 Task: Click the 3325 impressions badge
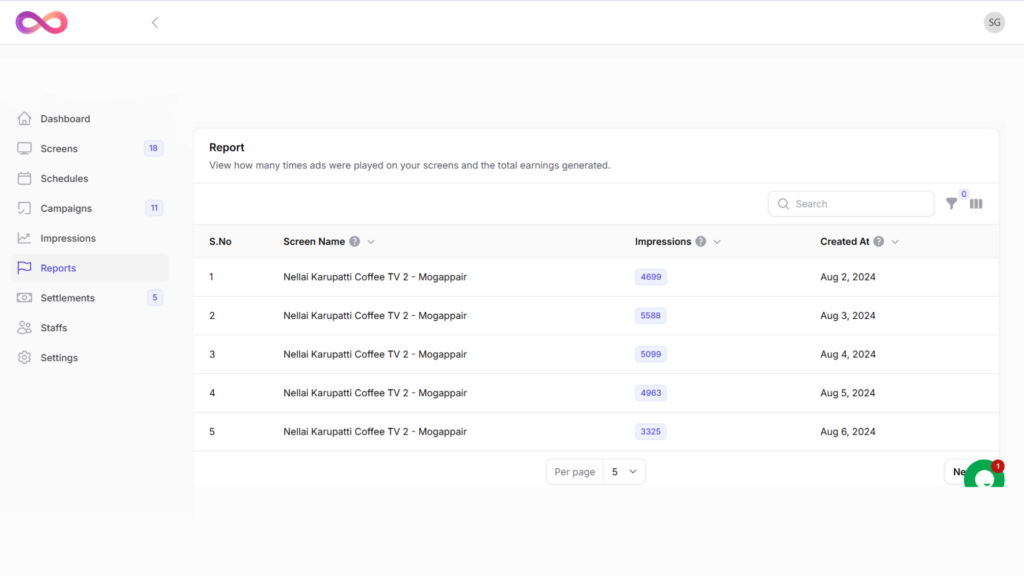650,432
